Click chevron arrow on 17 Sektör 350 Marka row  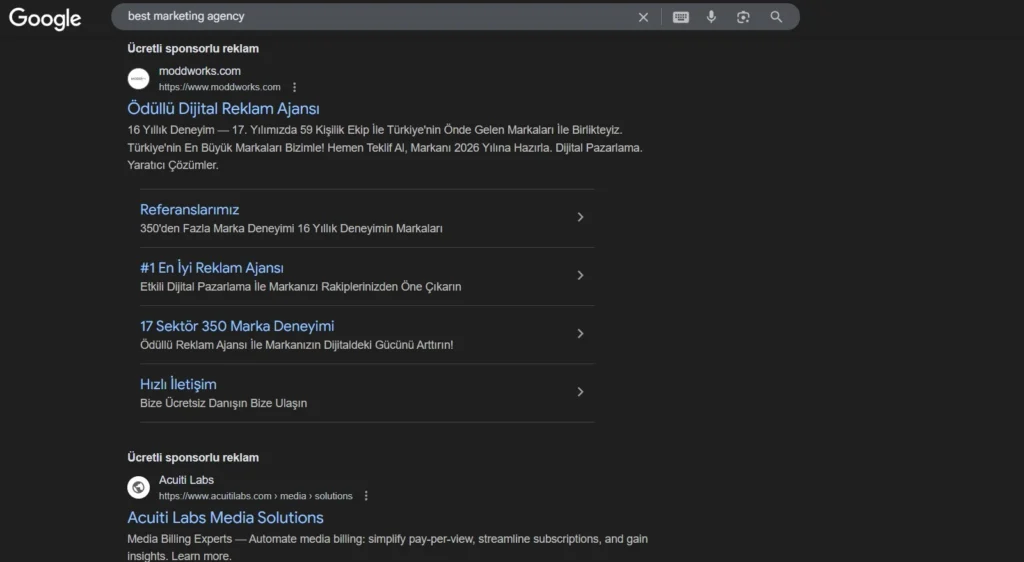pos(580,333)
